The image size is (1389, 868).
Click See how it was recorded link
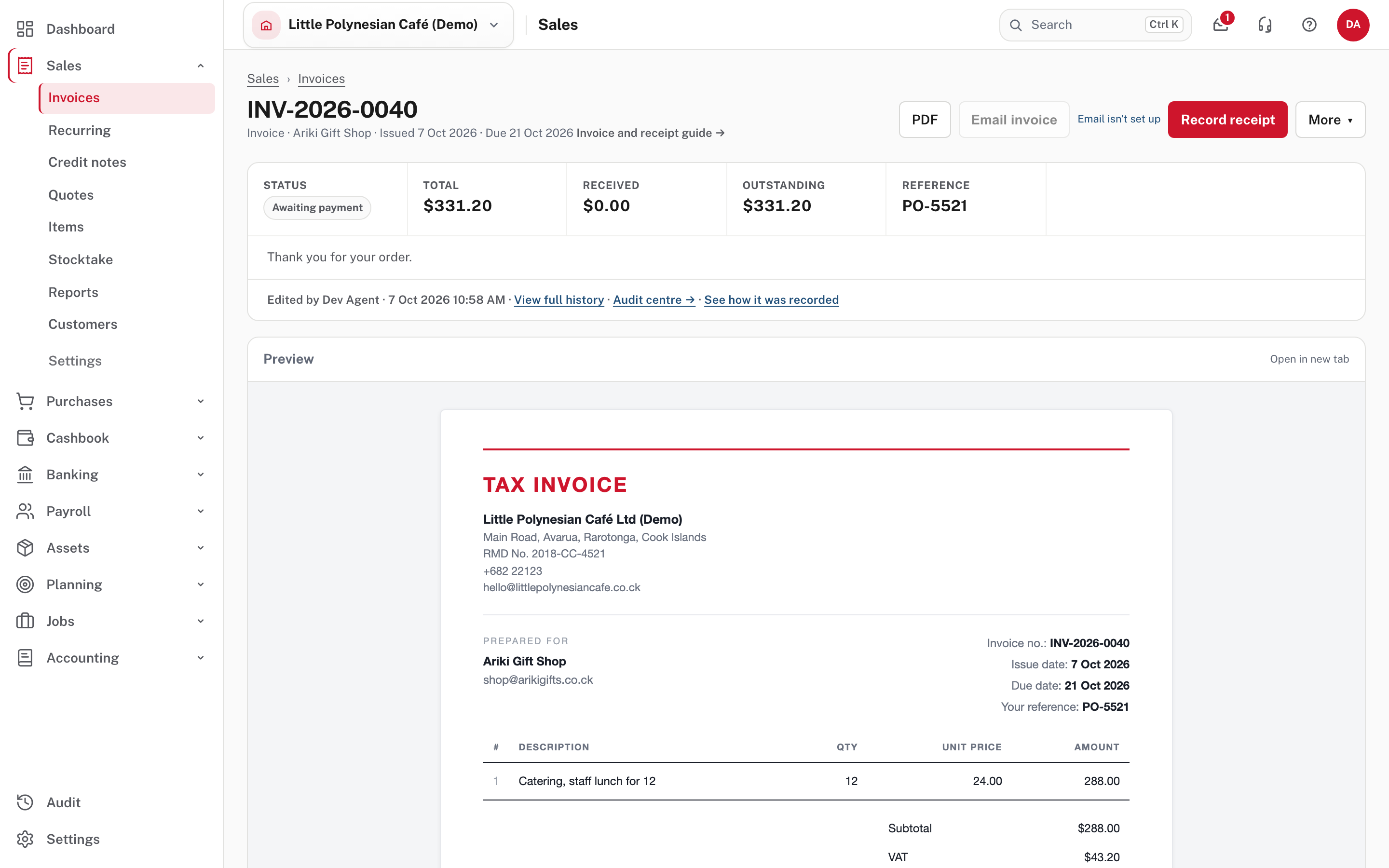[x=771, y=299]
